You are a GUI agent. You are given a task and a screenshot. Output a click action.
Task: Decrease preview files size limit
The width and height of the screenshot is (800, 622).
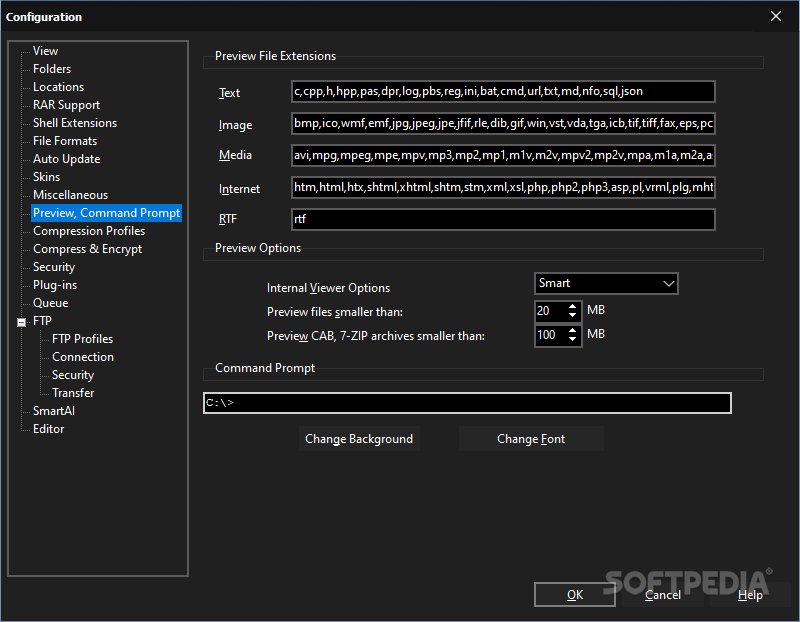572,315
